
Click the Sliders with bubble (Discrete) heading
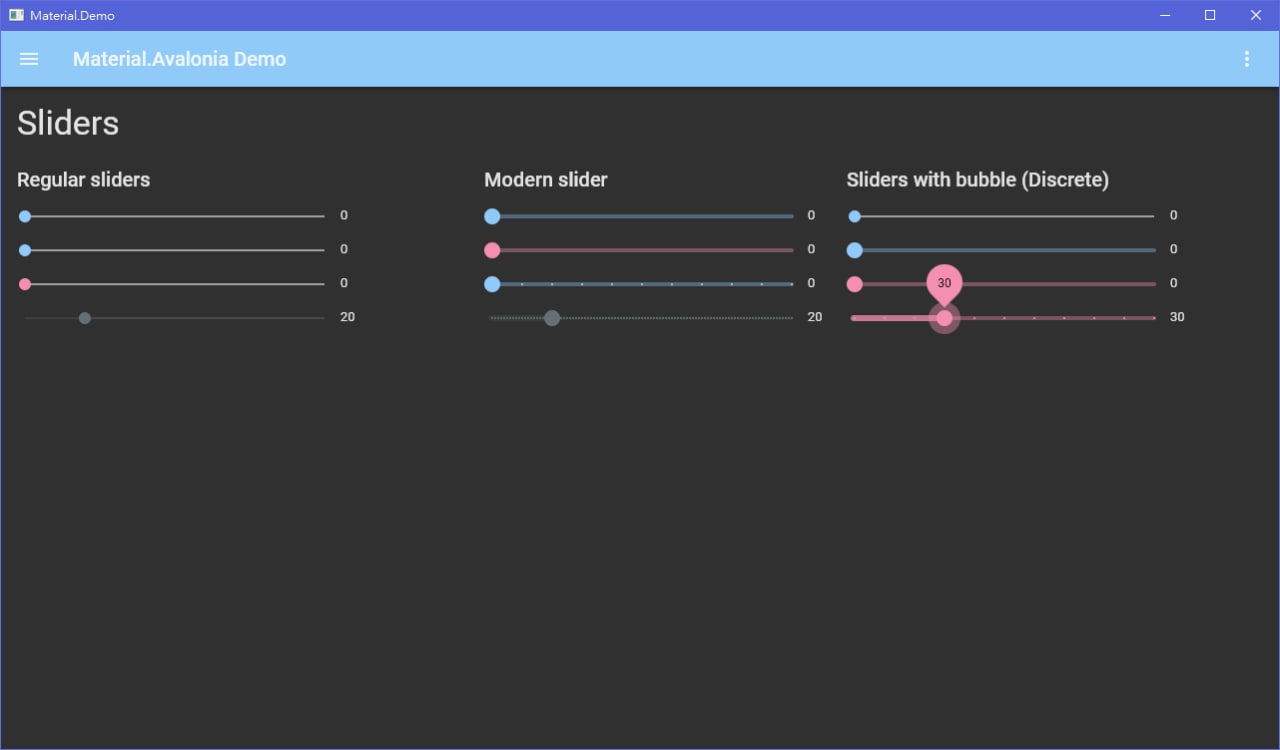[977, 180]
